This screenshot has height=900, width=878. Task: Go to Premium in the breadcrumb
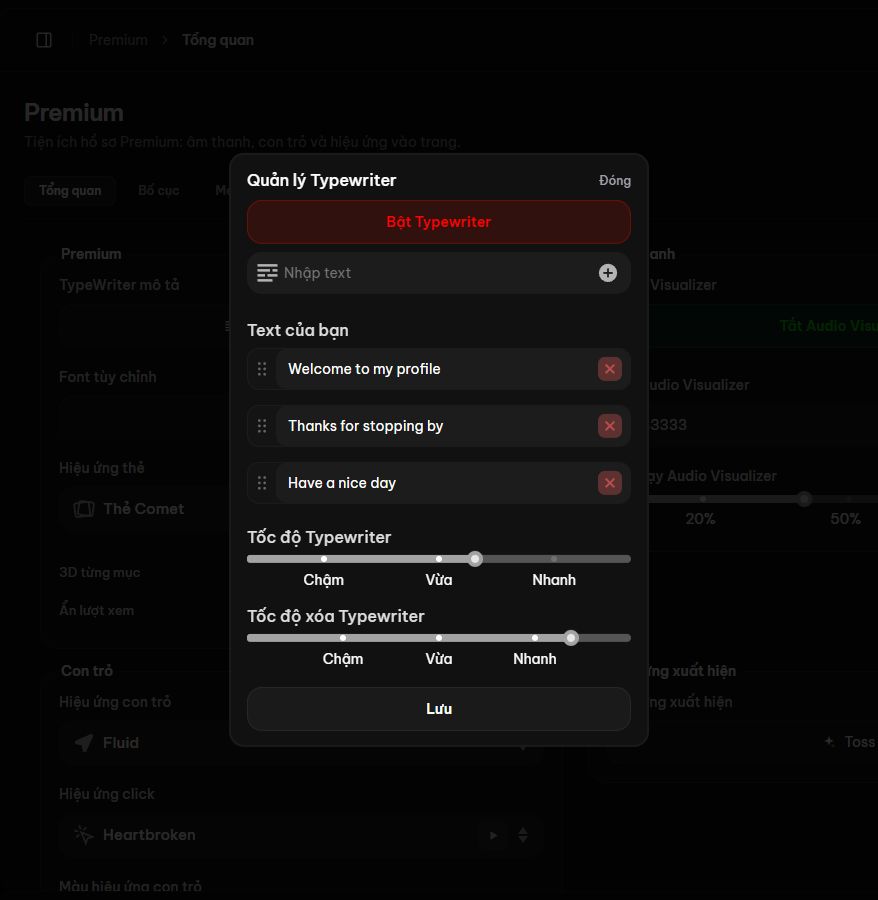tap(118, 40)
